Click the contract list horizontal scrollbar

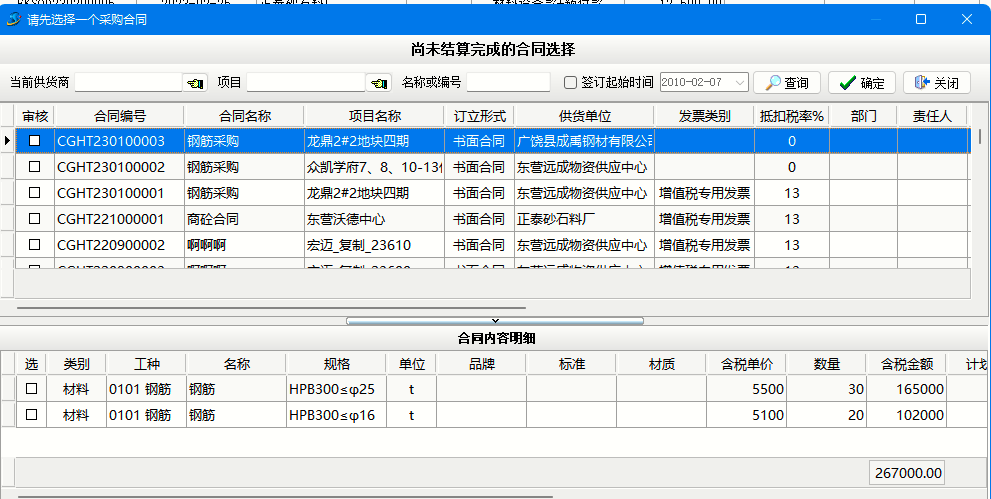(x=270, y=308)
